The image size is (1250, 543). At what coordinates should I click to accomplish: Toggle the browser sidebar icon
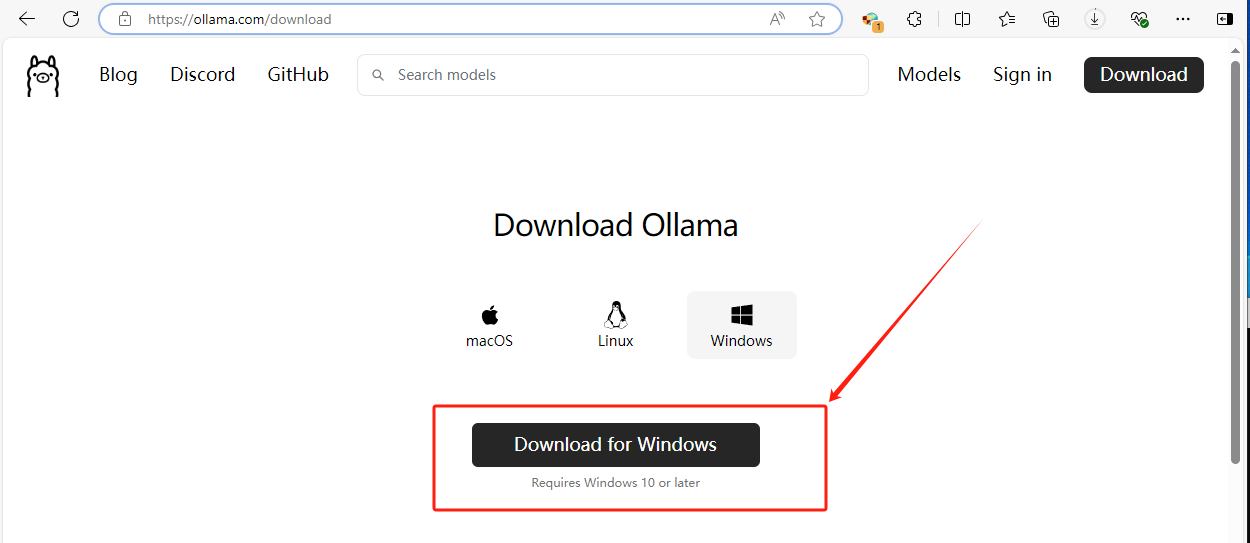coord(1225,19)
